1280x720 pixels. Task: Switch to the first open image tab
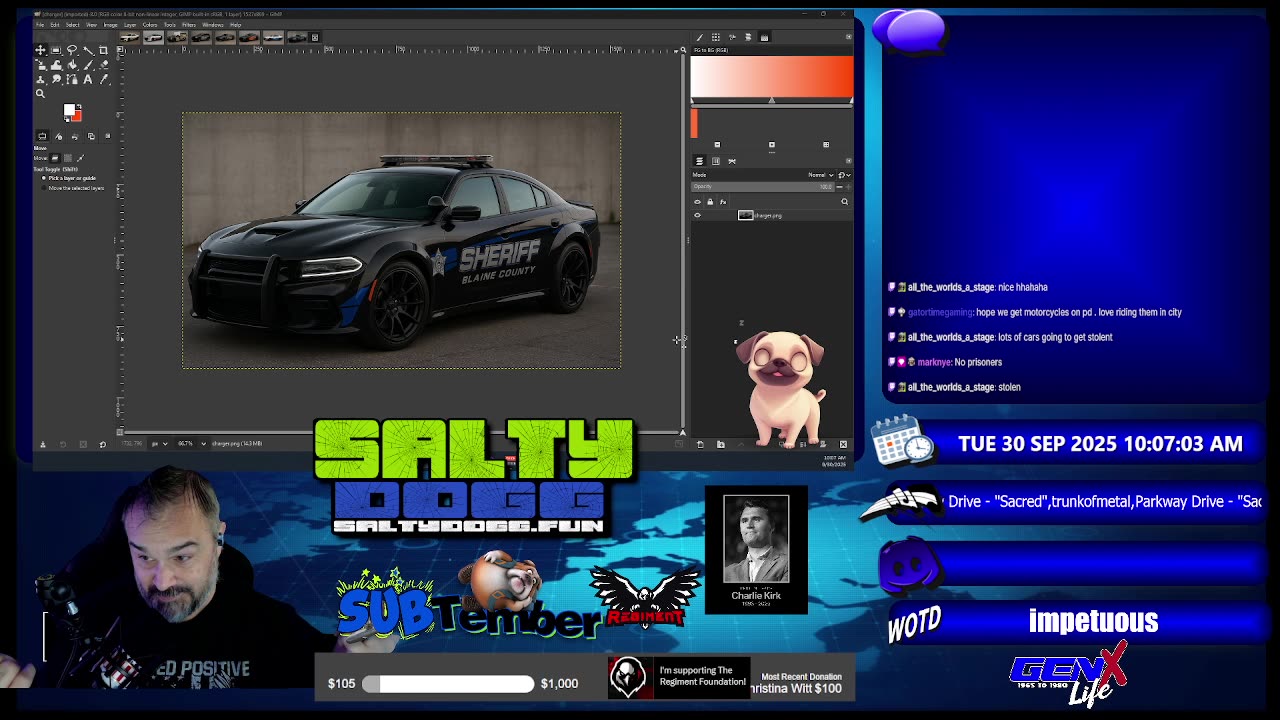tap(130, 37)
